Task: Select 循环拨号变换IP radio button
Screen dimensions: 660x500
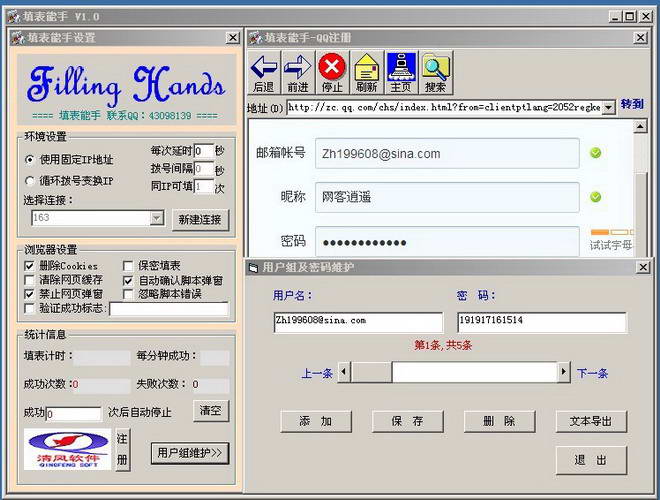Action: (x=29, y=181)
